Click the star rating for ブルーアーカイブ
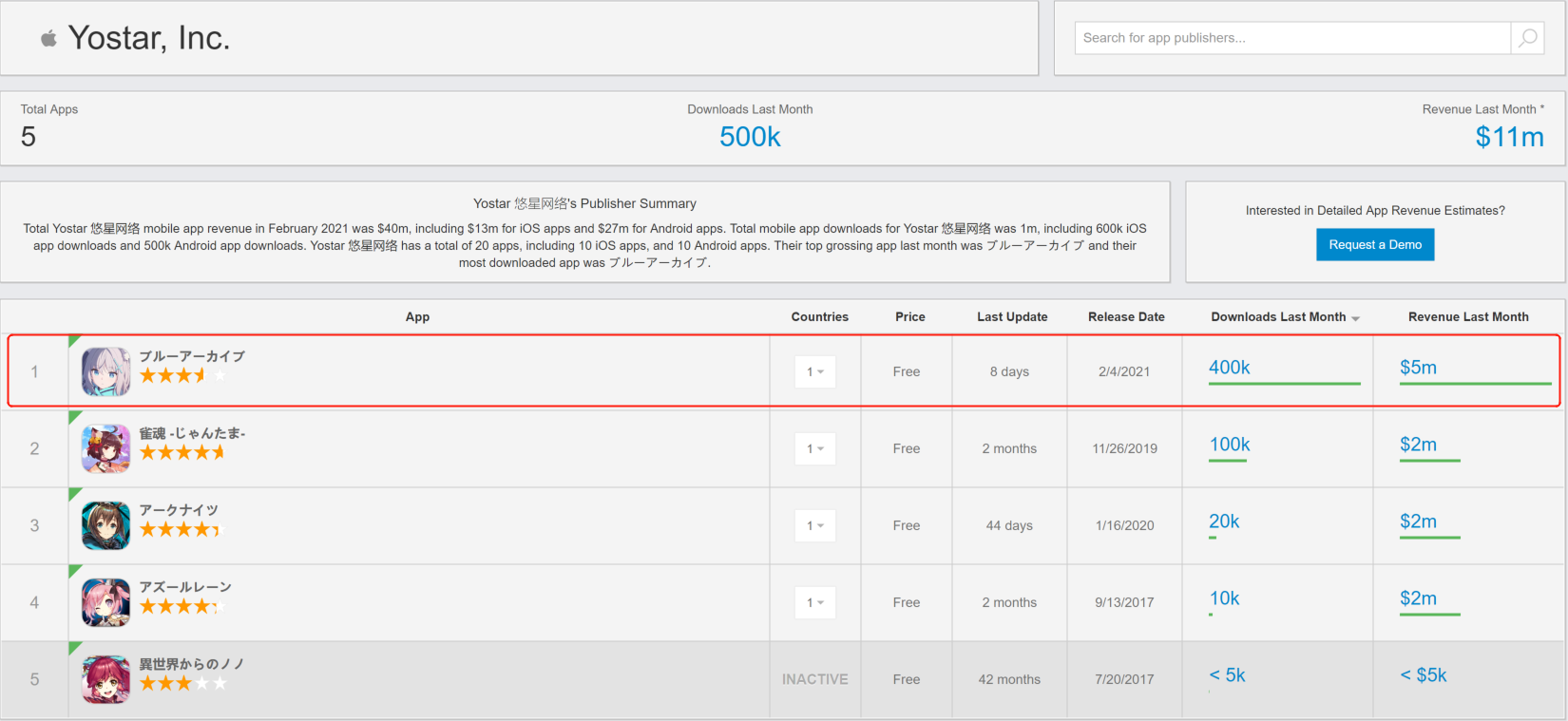The width and height of the screenshot is (1568, 721). coord(183,375)
